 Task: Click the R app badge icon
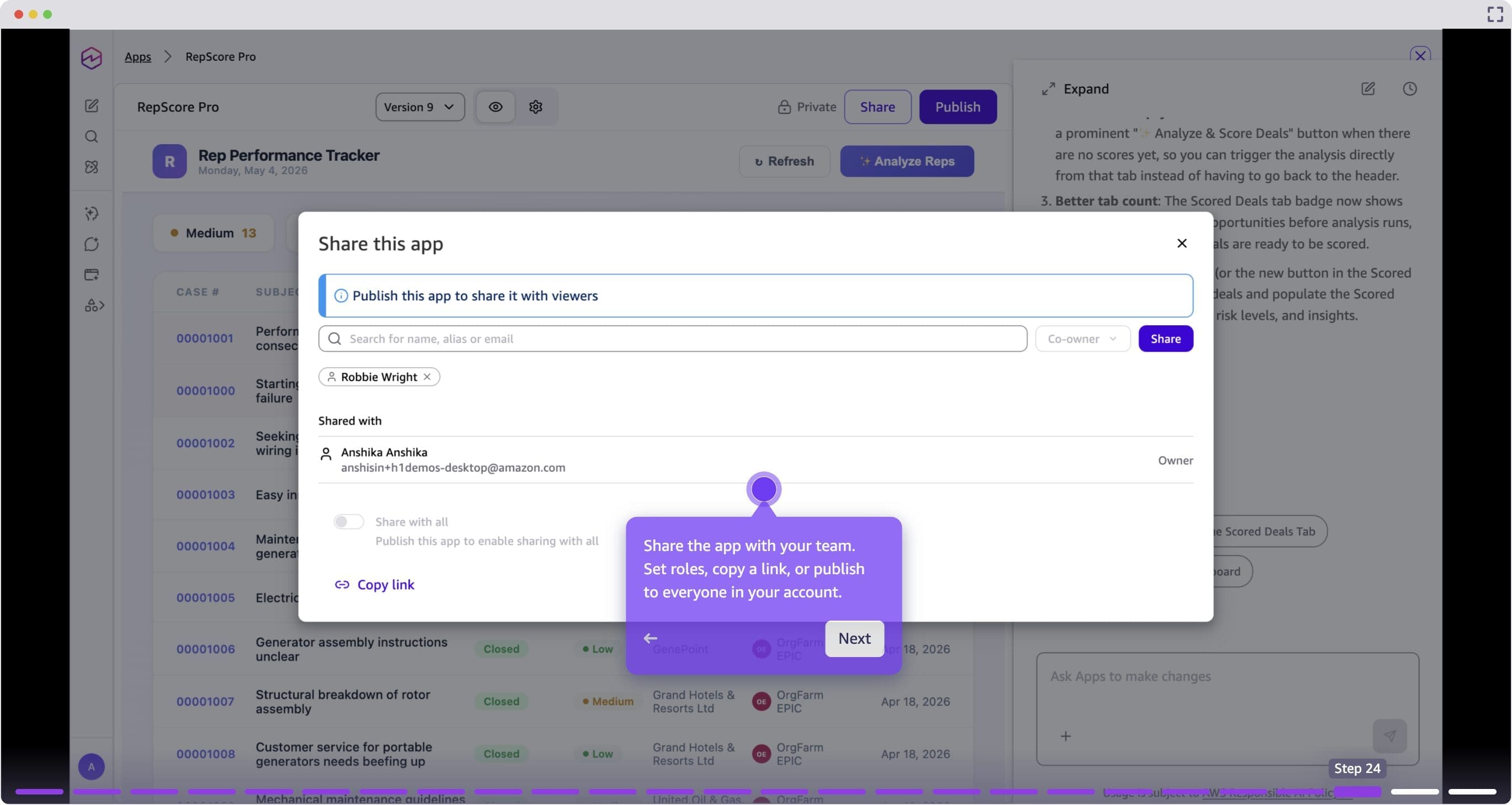(x=170, y=161)
